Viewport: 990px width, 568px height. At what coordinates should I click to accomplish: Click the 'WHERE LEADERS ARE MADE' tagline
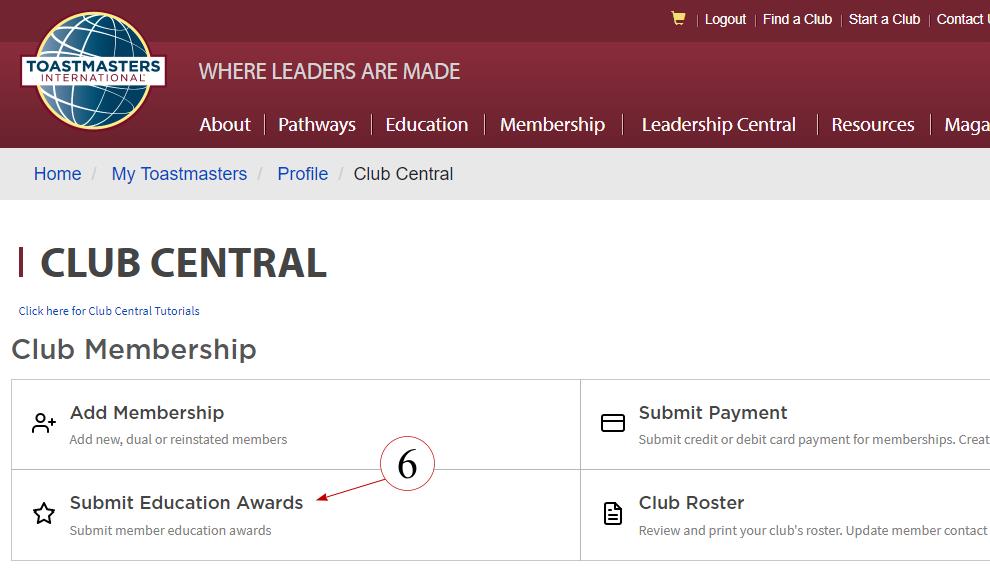329,71
